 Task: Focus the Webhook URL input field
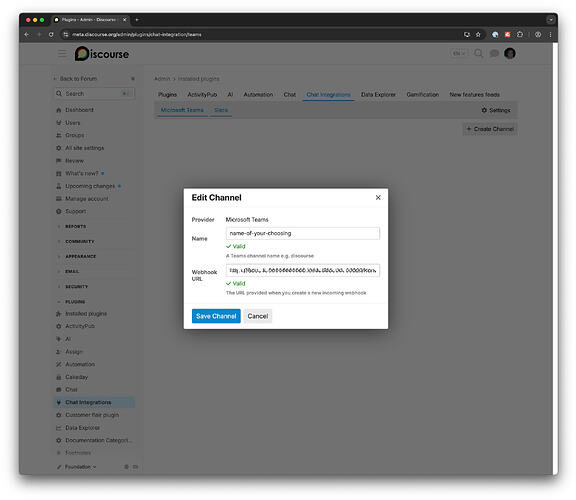[303, 270]
